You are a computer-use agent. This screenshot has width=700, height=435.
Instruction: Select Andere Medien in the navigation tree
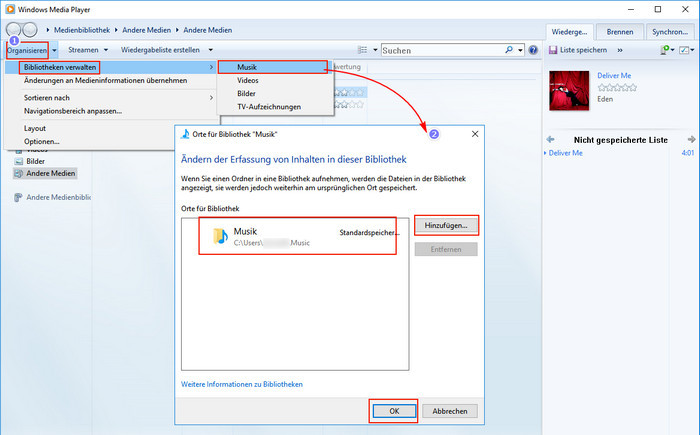(x=45, y=173)
